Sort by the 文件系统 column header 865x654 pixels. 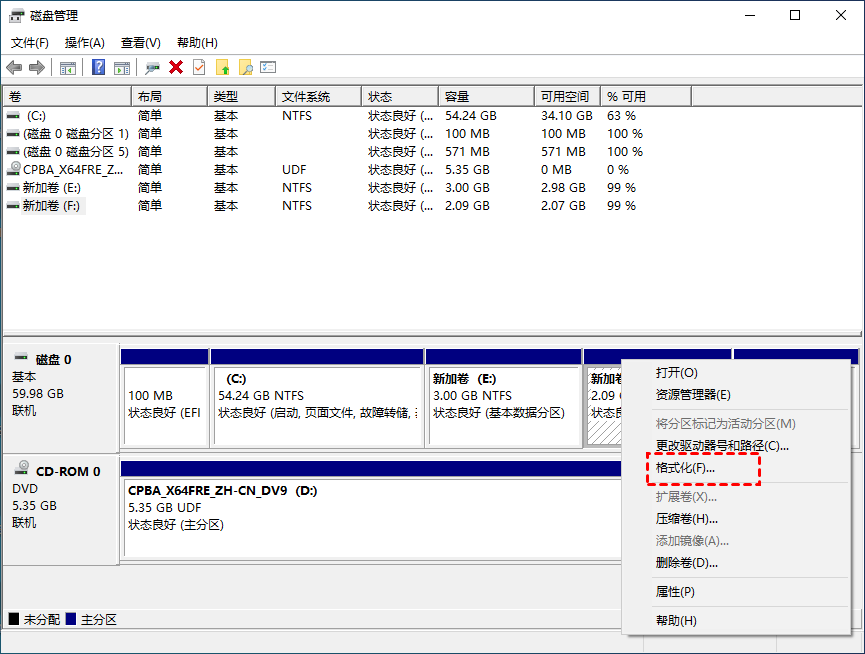(306, 97)
